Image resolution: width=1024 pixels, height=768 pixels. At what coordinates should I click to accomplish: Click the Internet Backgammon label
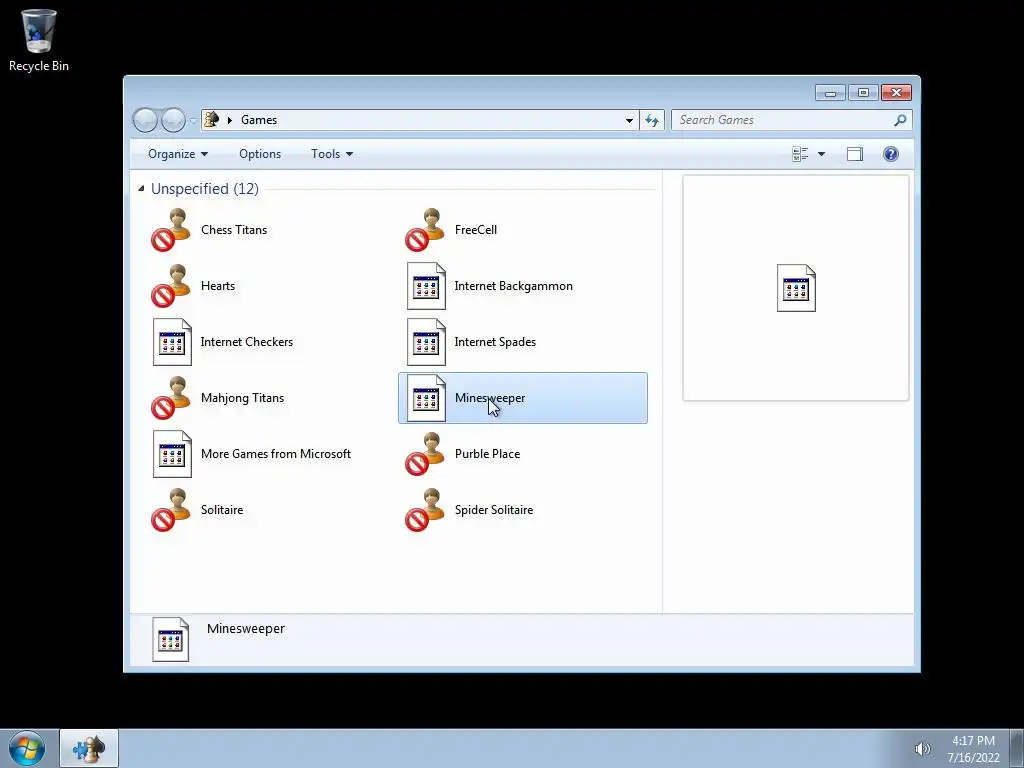point(513,286)
